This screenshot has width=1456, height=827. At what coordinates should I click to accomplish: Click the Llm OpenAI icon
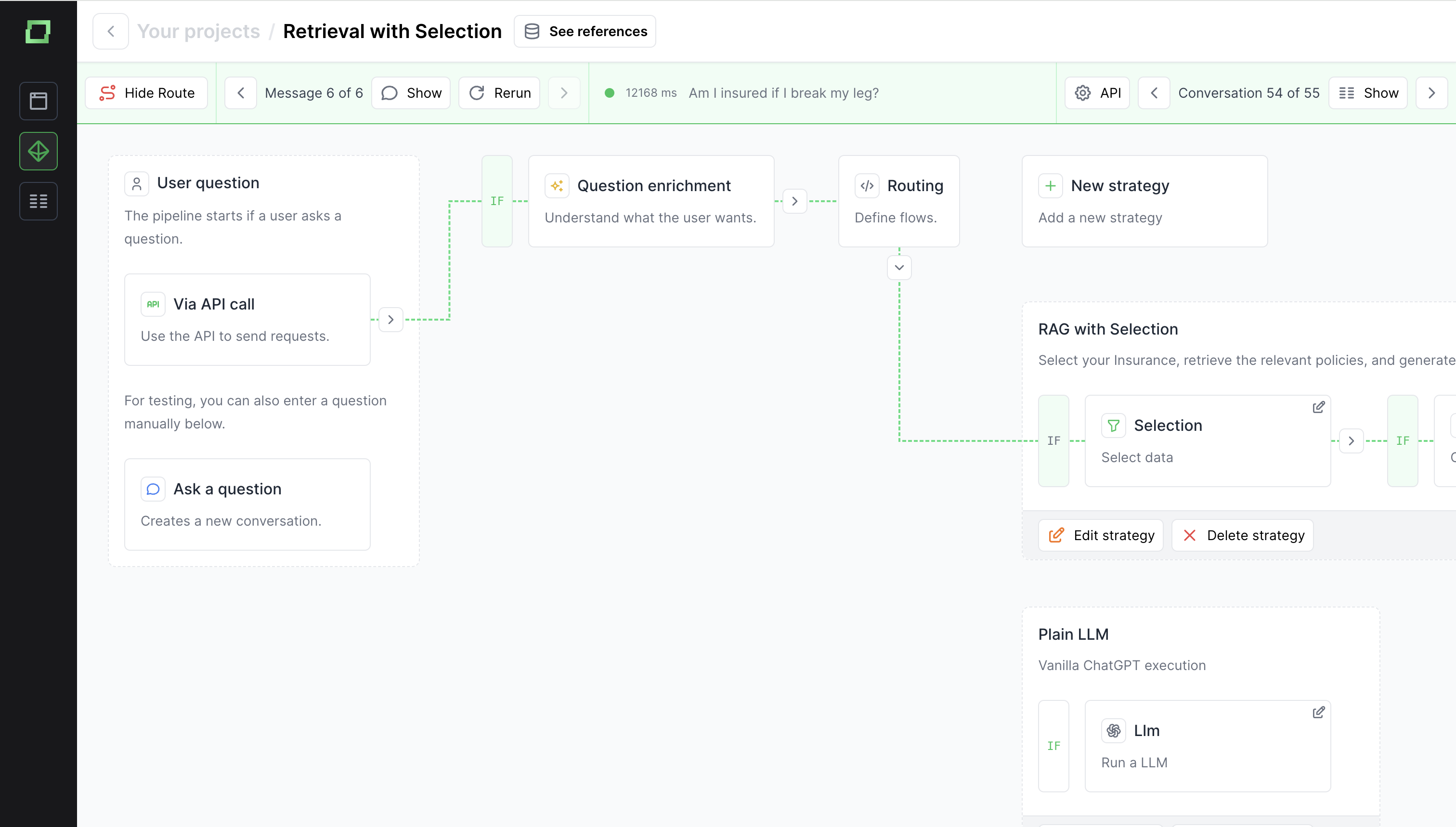1114,730
